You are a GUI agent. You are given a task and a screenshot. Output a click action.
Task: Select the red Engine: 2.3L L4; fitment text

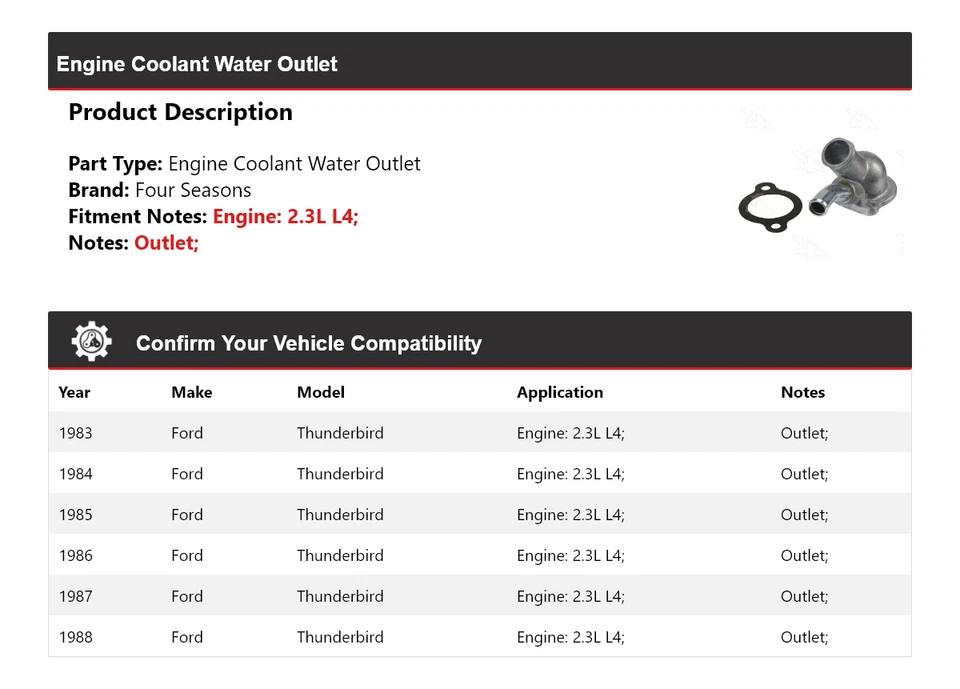pos(285,216)
